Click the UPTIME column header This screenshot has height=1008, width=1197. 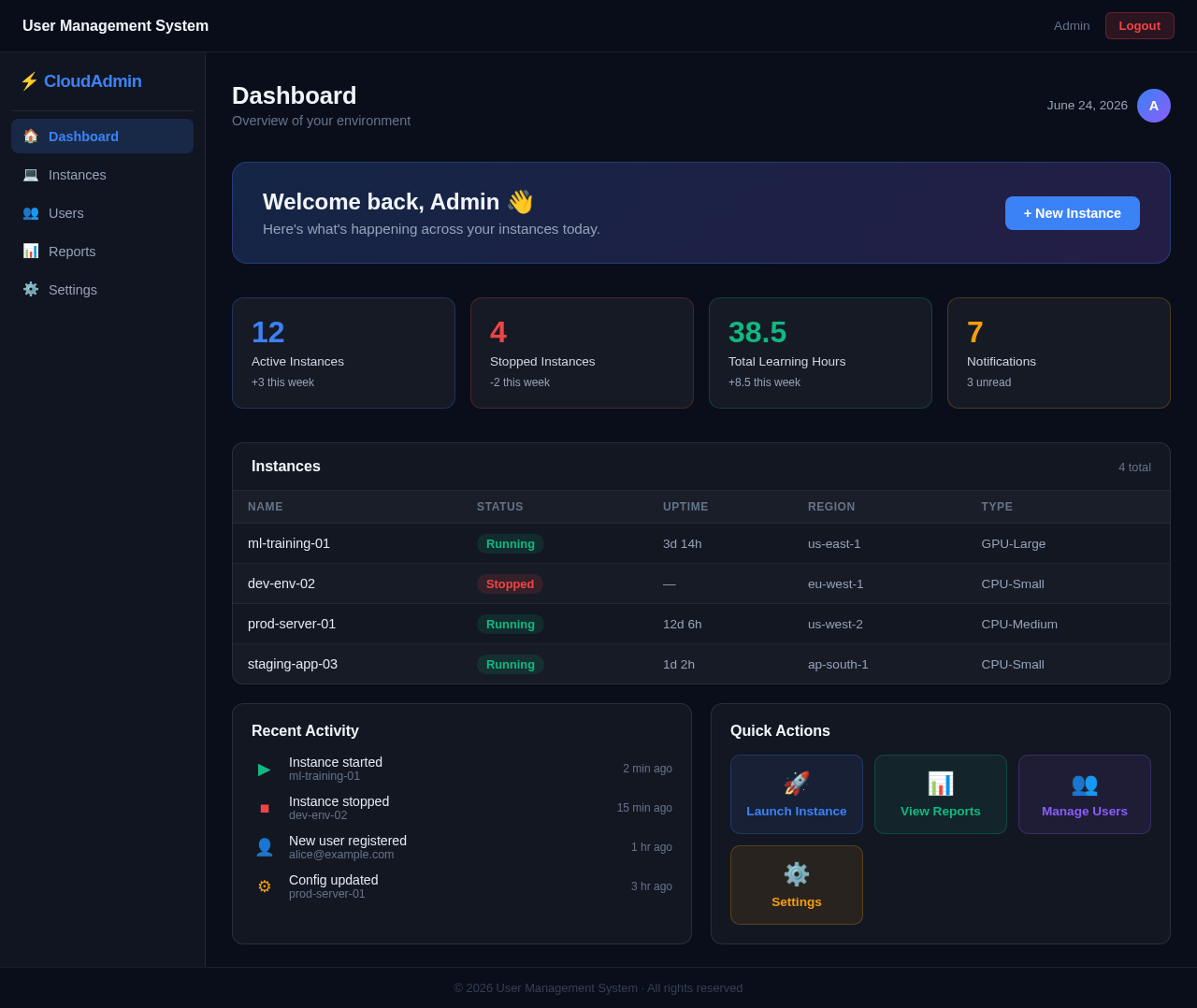685,507
